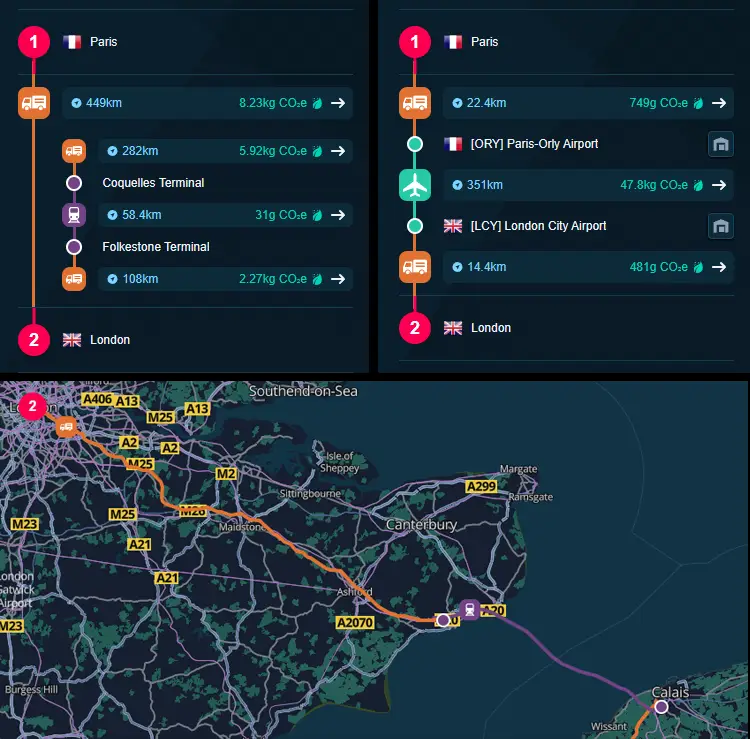This screenshot has height=739, width=750.
Task: Click the UK flag beside London in left panel
Action: pyautogui.click(x=72, y=340)
